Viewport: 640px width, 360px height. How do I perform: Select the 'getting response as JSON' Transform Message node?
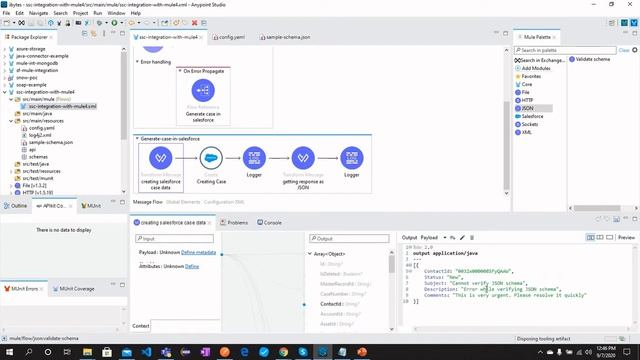[x=303, y=158]
